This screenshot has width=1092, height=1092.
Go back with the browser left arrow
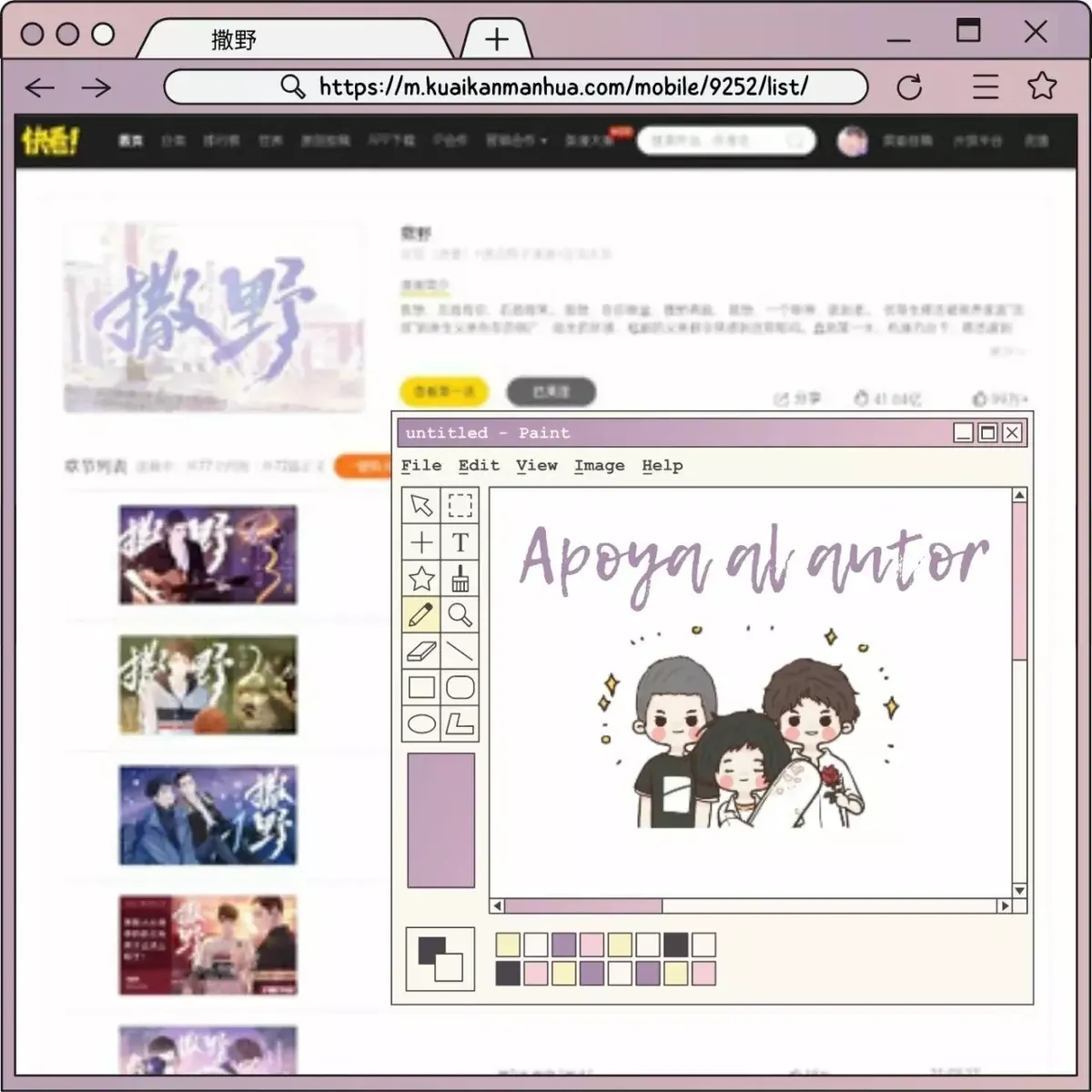(40, 88)
